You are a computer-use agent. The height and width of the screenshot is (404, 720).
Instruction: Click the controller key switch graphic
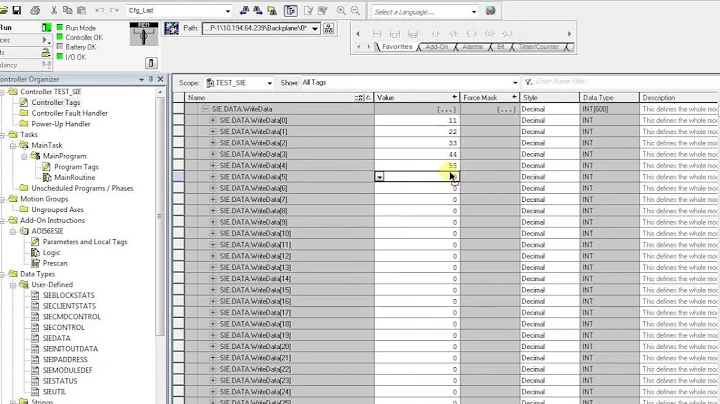[x=144, y=34]
